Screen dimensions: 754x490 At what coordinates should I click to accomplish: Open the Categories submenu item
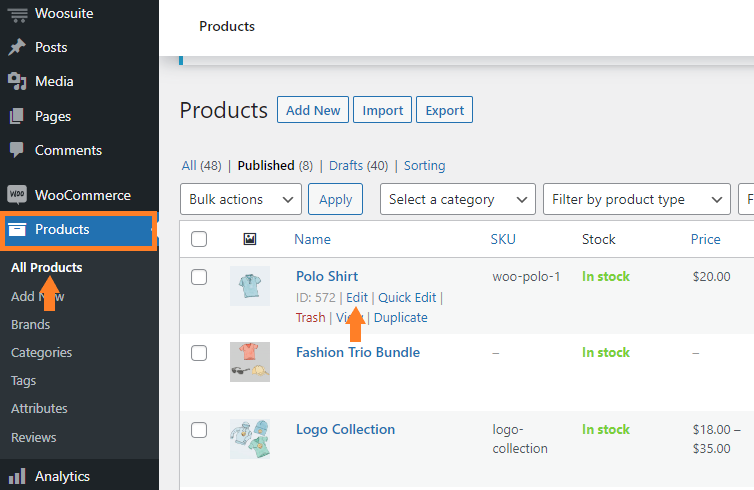tap(41, 352)
